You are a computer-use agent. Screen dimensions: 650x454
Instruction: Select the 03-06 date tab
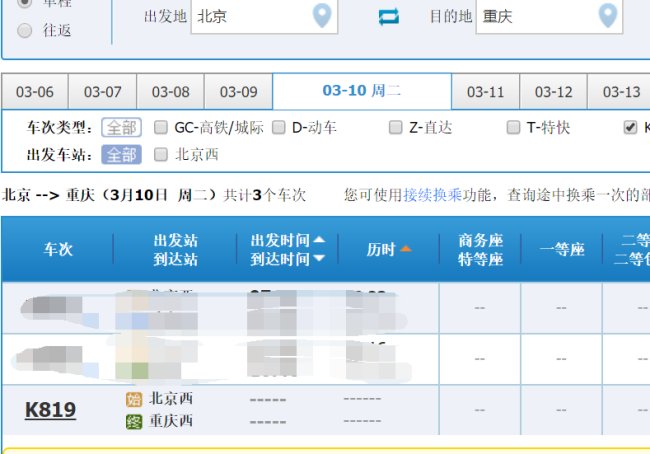point(35,92)
